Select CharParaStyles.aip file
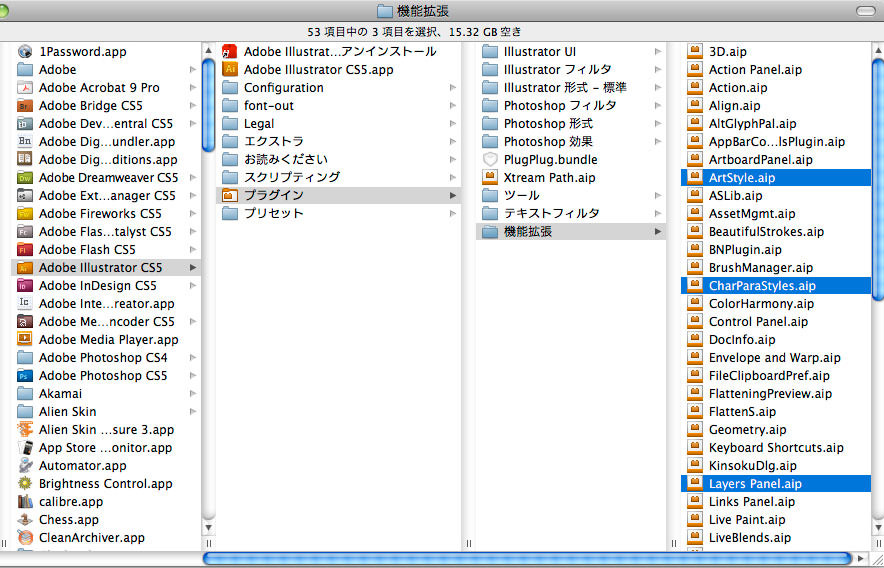The width and height of the screenshot is (884, 568). click(x=776, y=285)
